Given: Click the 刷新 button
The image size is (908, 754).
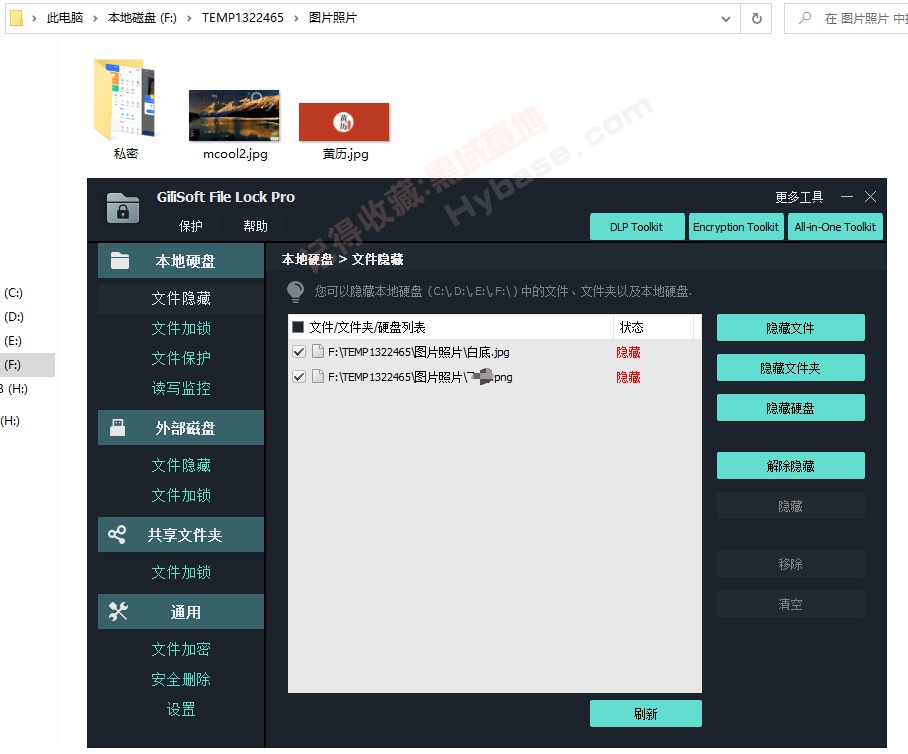Looking at the screenshot, I should click(646, 713).
